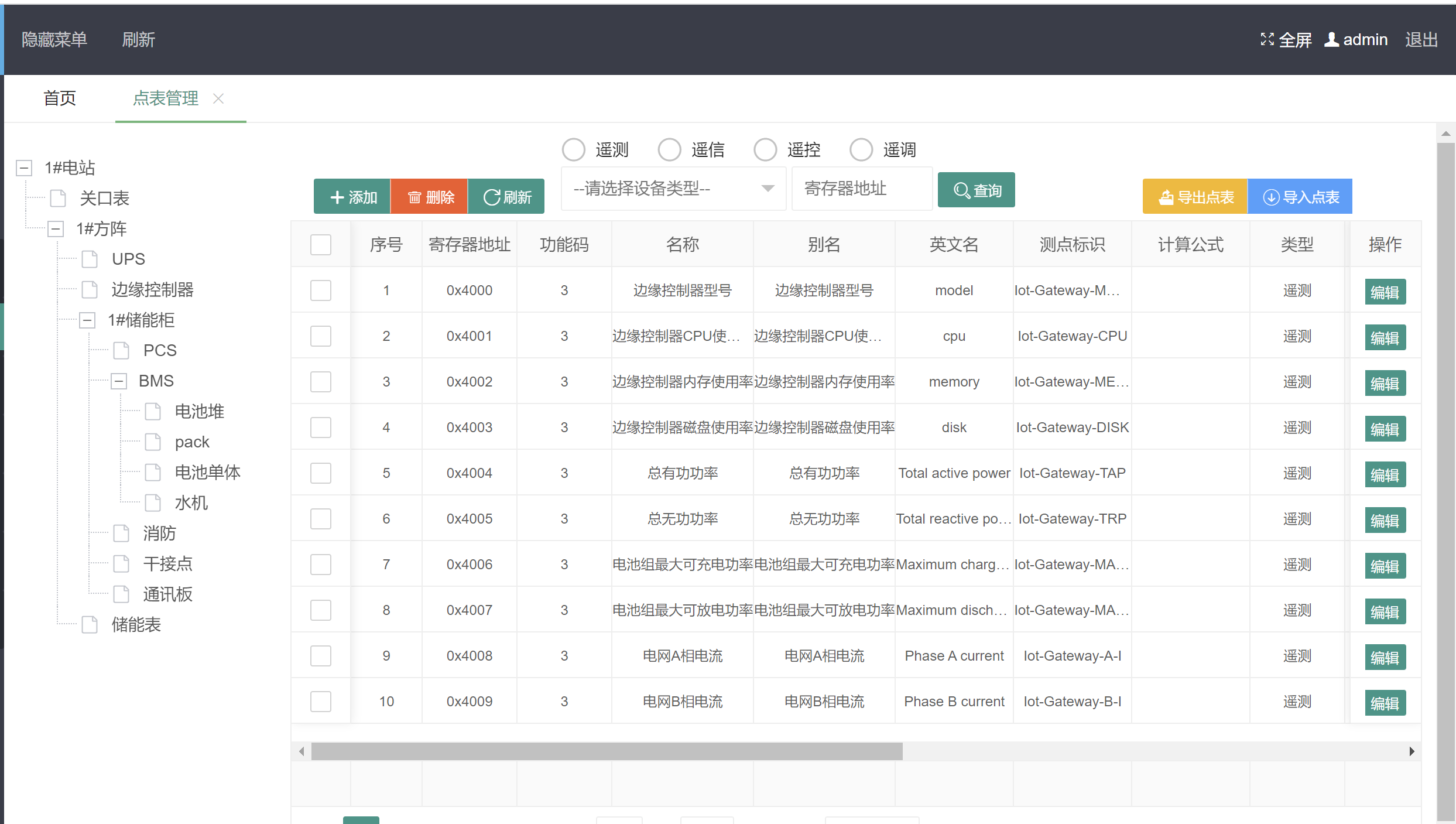Click file icon beside UPS node

coord(90,259)
